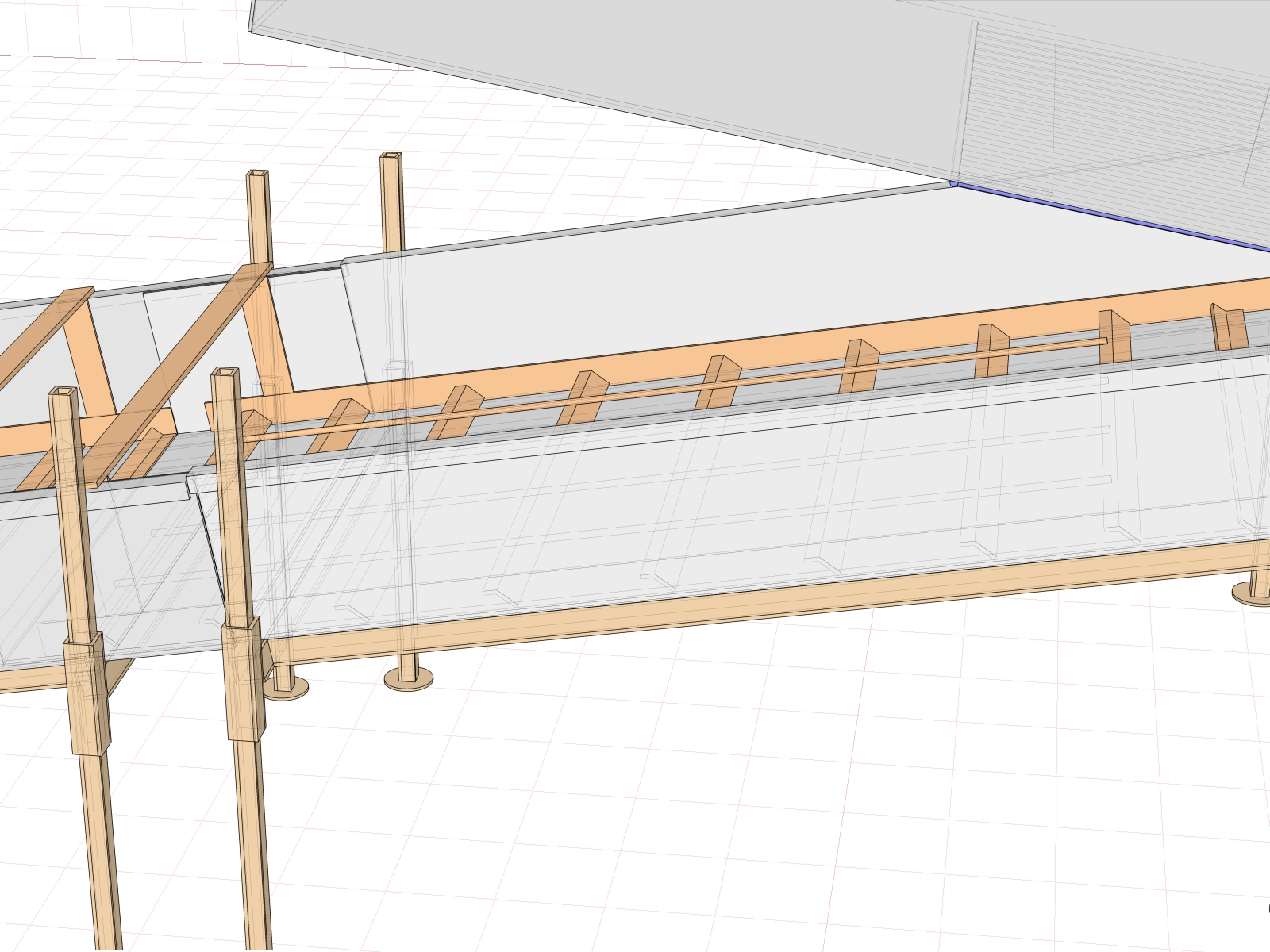Viewport: 1270px width, 952px height.
Task: Select the blue highlighted roof edge
Action: tap(1110, 216)
